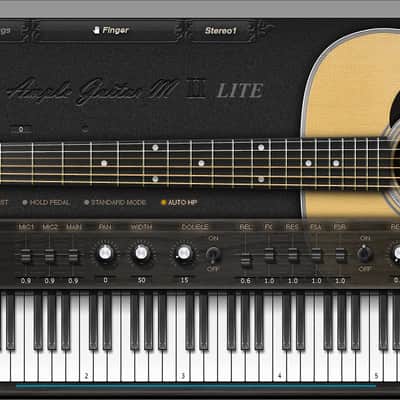The image size is (400, 400).
Task: Click the PAN value 0
Action: pyautogui.click(x=105, y=280)
